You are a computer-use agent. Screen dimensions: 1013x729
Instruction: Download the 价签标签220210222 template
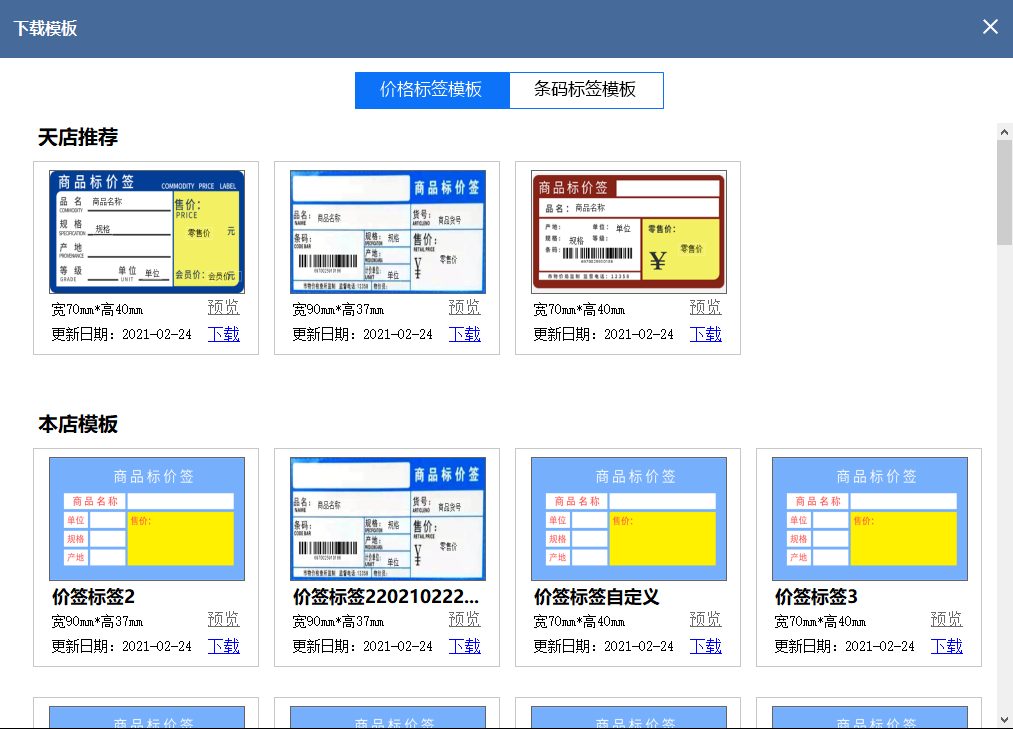click(464, 646)
